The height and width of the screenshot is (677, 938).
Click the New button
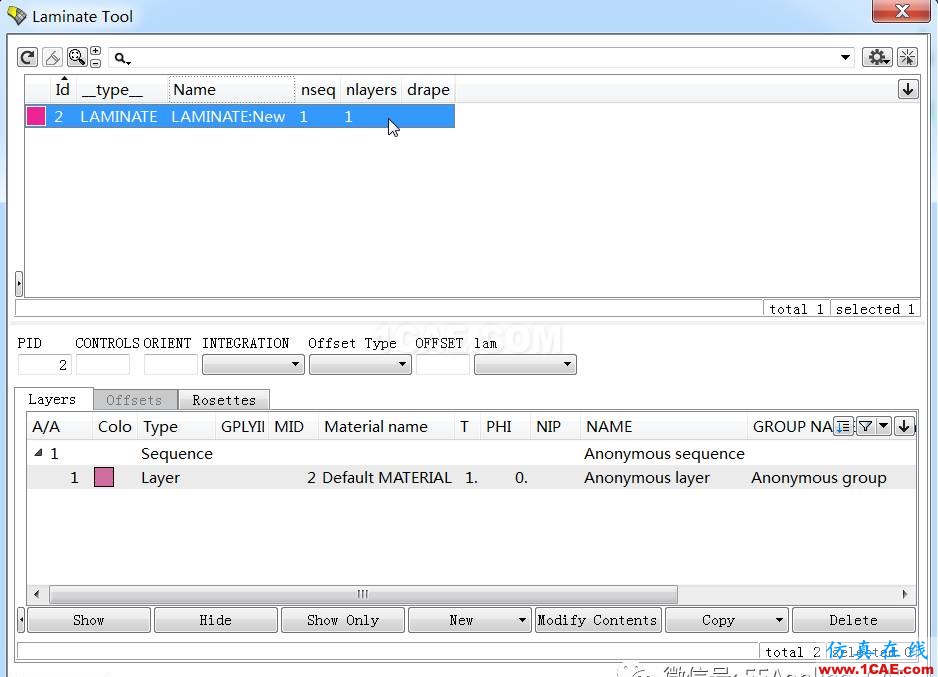(461, 620)
